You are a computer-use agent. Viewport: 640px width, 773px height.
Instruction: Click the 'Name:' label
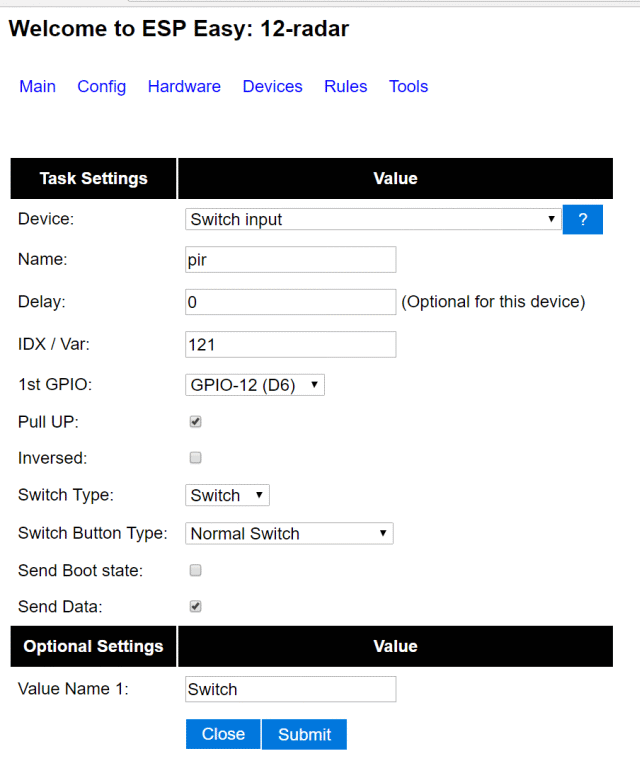42,259
